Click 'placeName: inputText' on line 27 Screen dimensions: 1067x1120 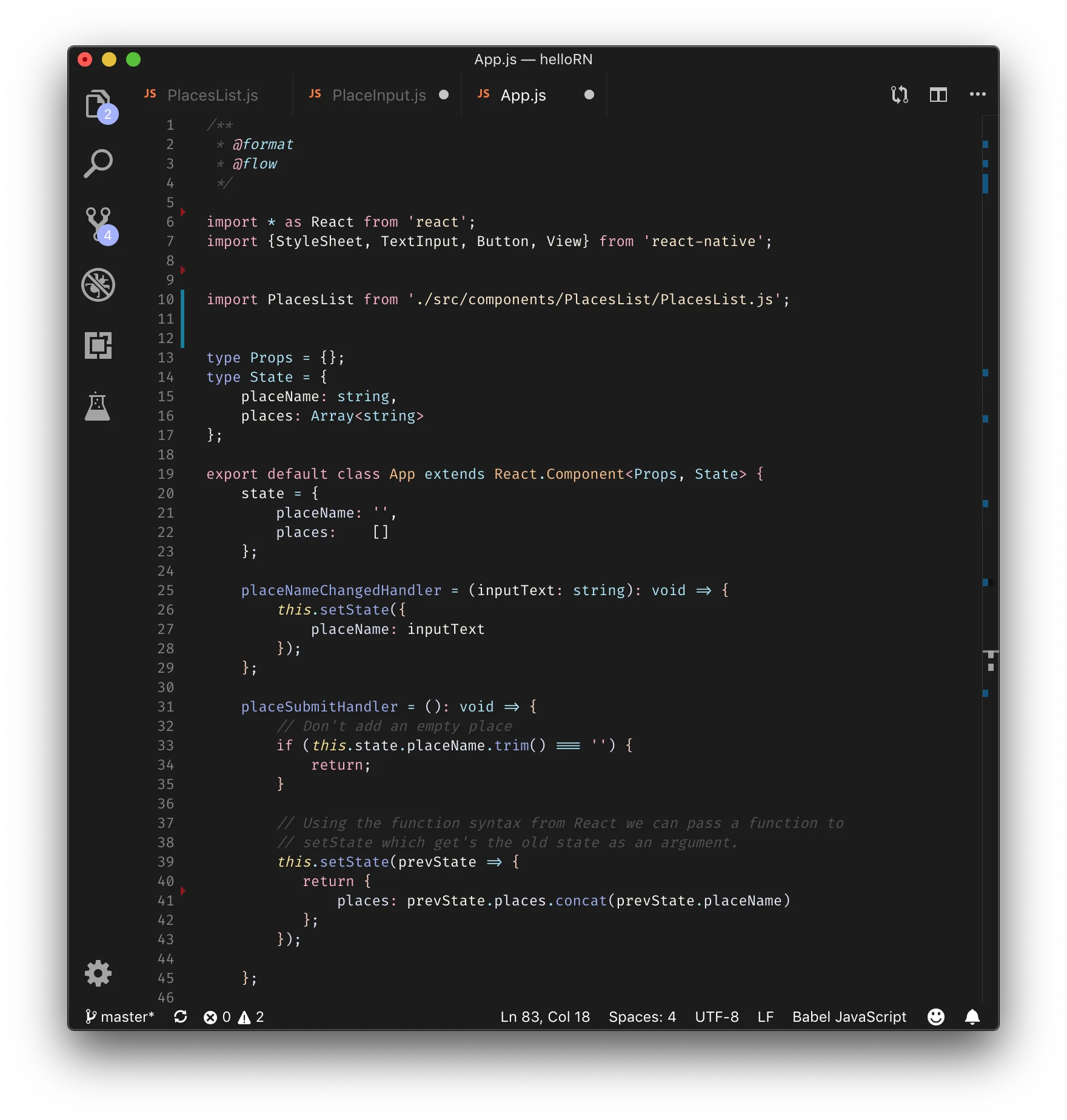(398, 629)
